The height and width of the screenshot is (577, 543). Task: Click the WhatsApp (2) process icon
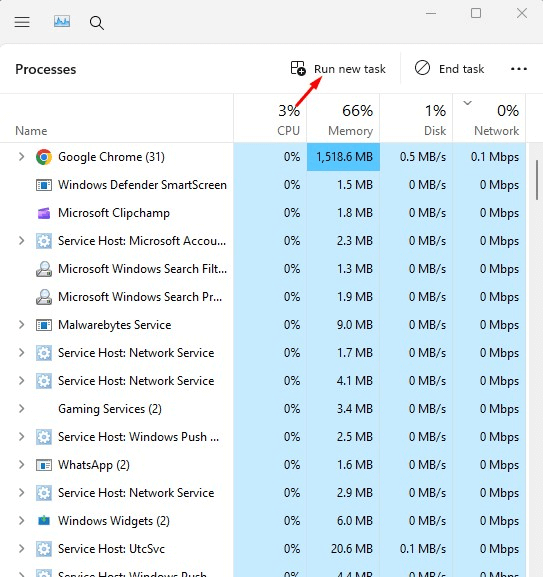tap(44, 465)
